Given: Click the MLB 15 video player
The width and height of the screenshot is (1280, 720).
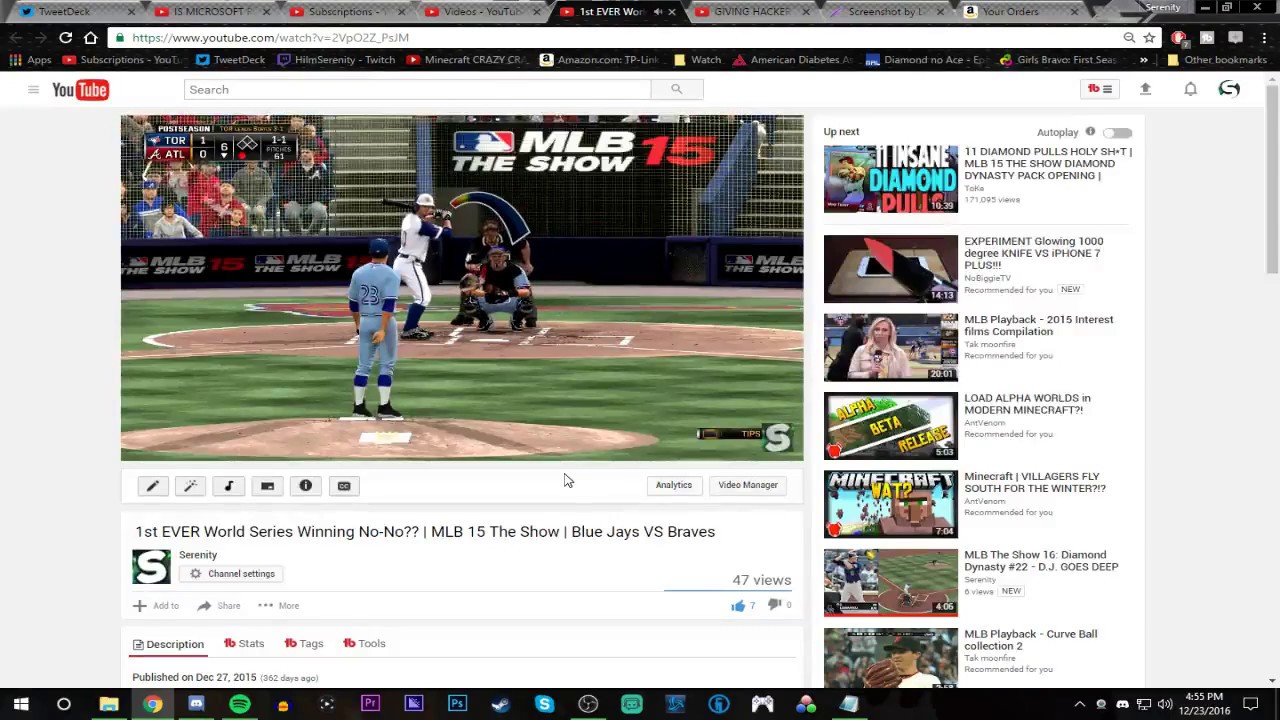Looking at the screenshot, I should click(462, 288).
